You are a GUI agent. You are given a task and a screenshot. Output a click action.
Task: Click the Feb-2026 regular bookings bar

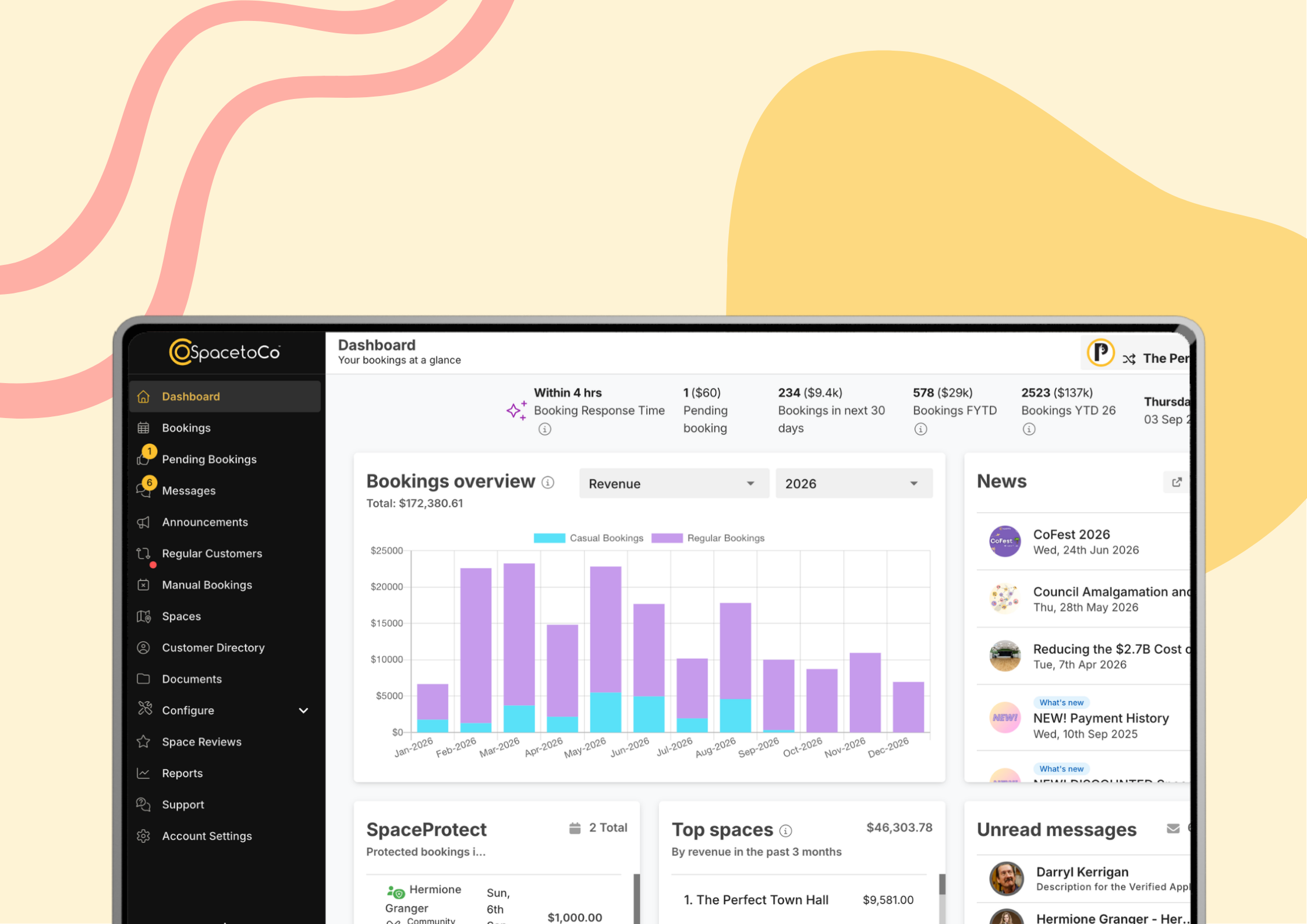476,645
